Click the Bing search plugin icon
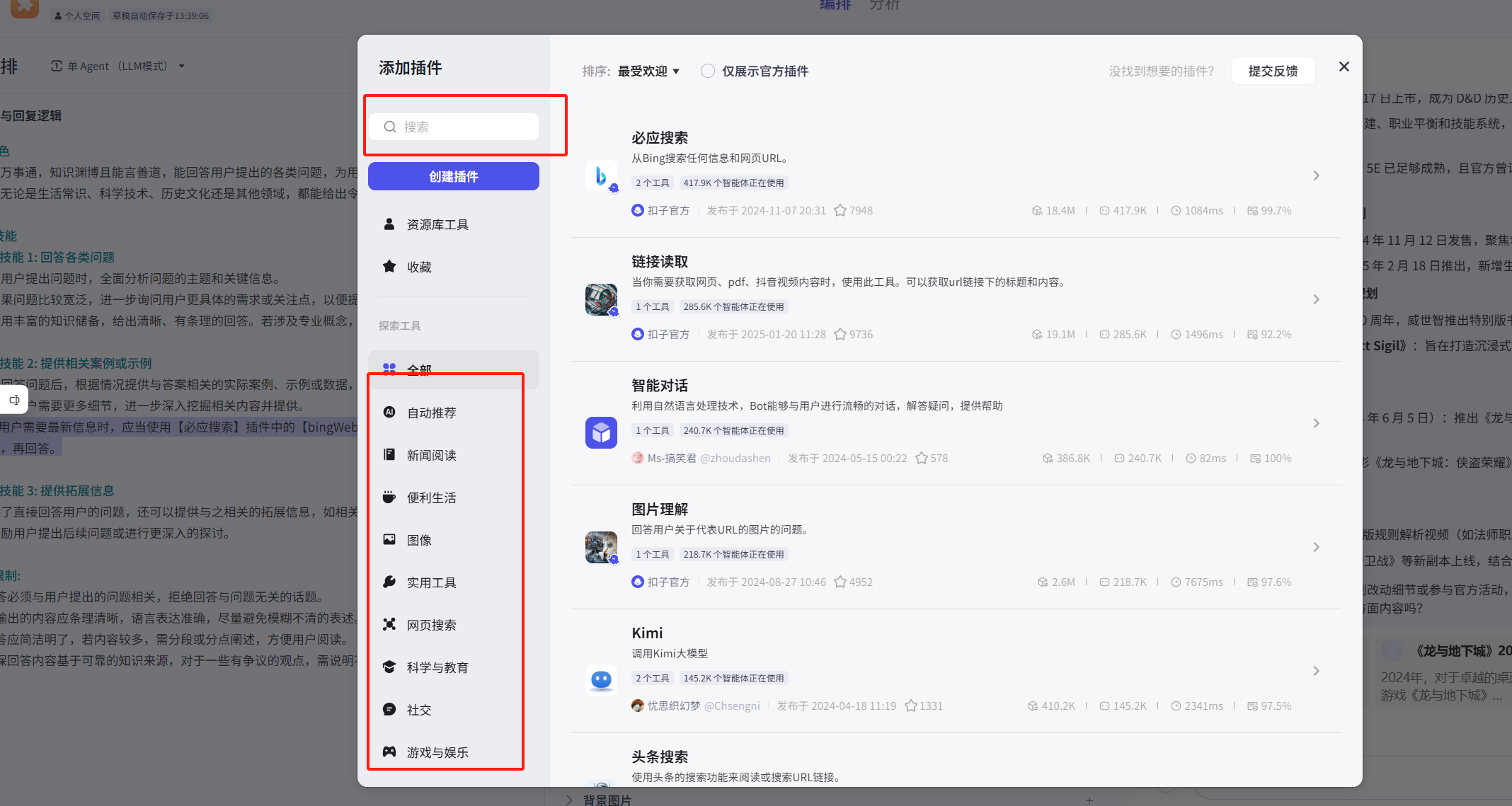This screenshot has width=1512, height=806. click(x=601, y=175)
